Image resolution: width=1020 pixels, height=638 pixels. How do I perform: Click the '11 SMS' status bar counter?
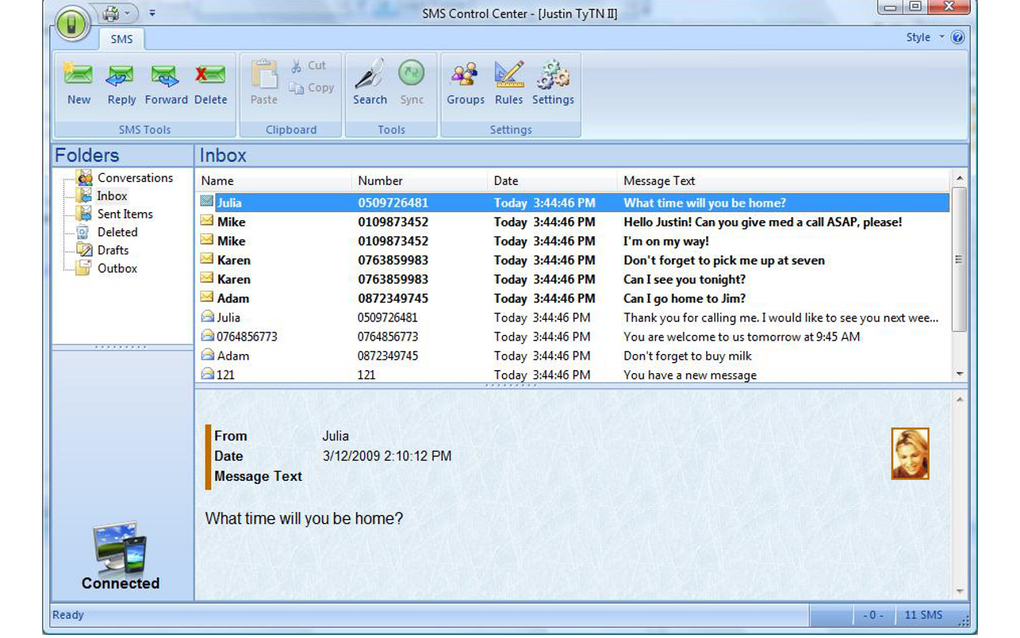pos(923,615)
